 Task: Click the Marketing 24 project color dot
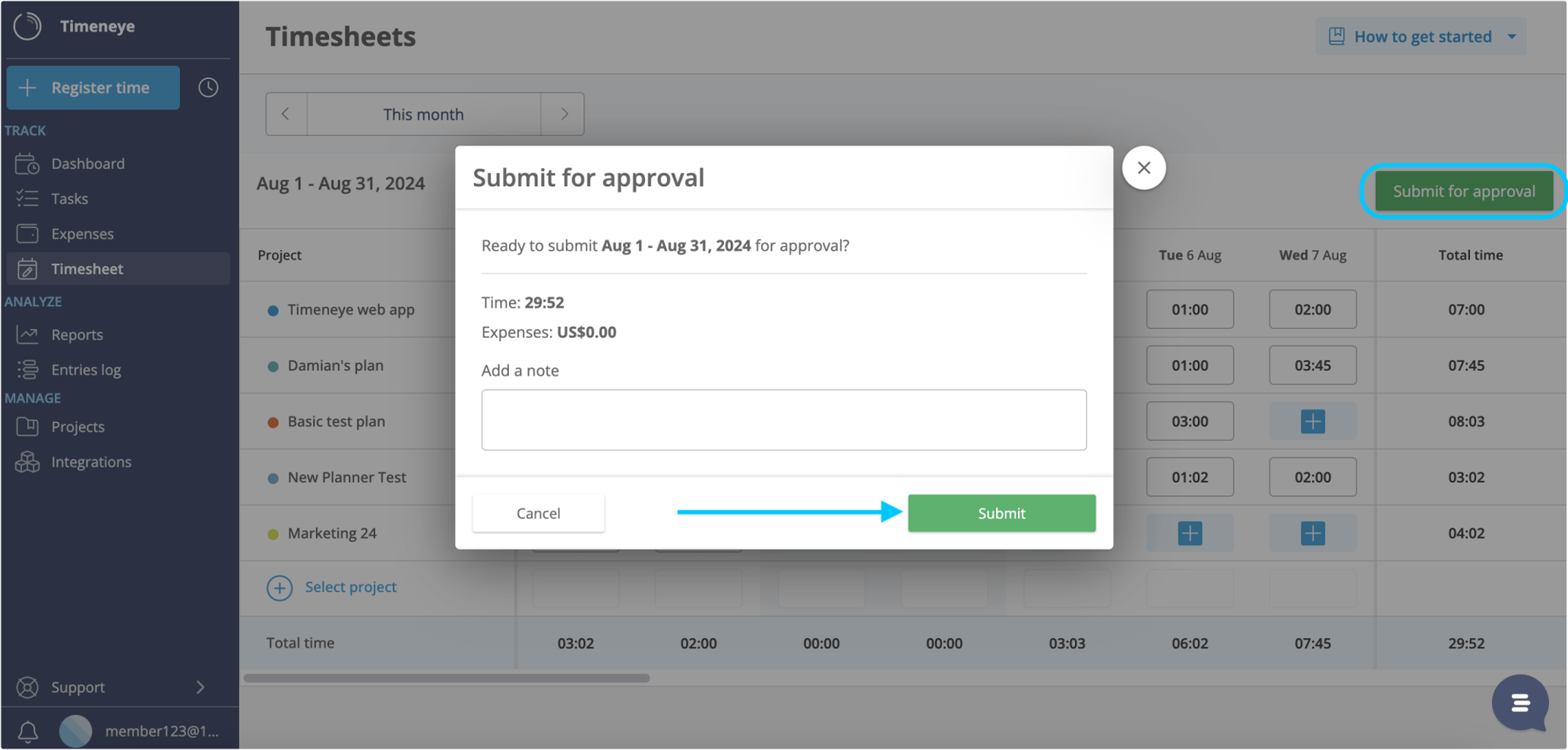pyautogui.click(x=274, y=533)
